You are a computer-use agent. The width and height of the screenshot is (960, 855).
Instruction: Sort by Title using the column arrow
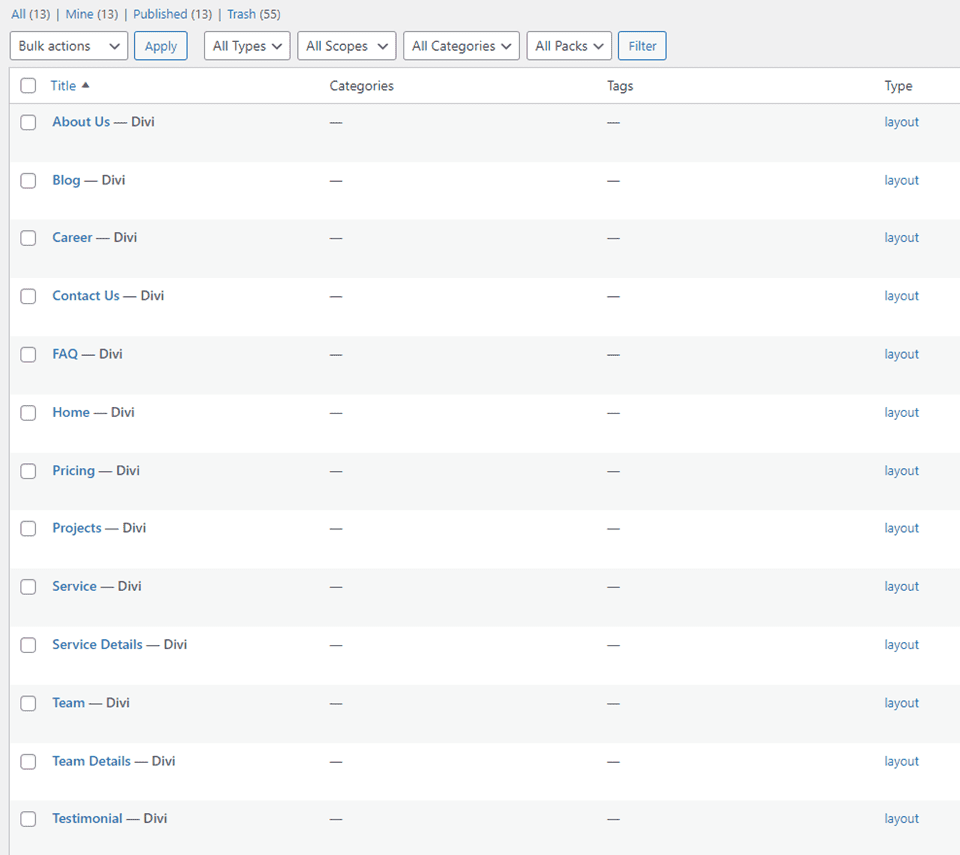(85, 85)
